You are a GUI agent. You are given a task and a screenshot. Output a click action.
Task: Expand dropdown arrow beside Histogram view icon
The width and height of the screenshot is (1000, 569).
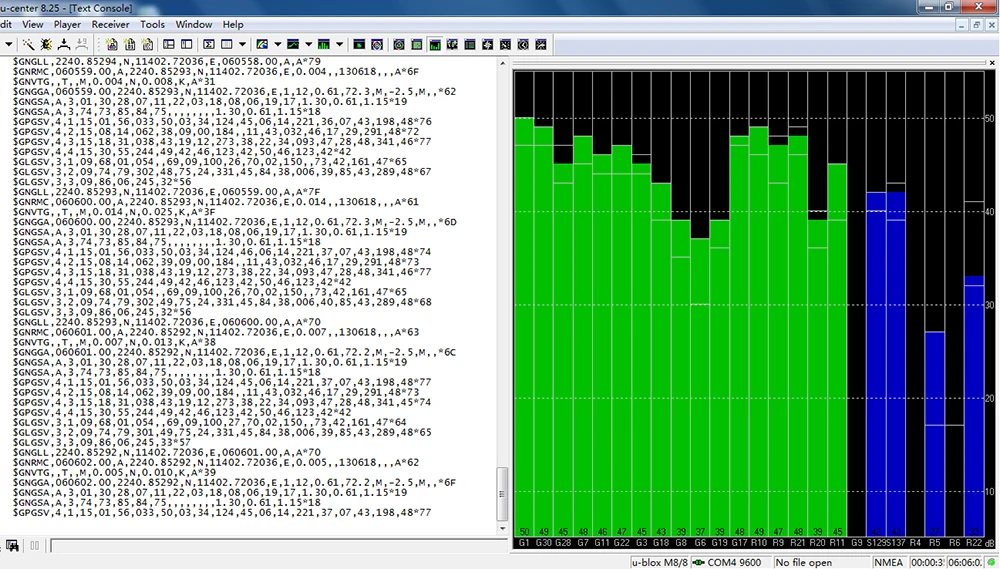point(339,45)
